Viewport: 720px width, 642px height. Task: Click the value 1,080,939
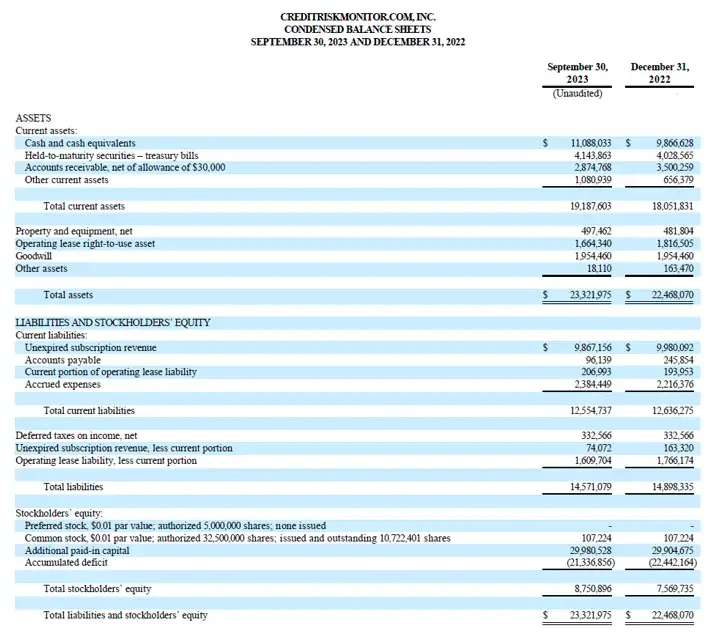[593, 180]
